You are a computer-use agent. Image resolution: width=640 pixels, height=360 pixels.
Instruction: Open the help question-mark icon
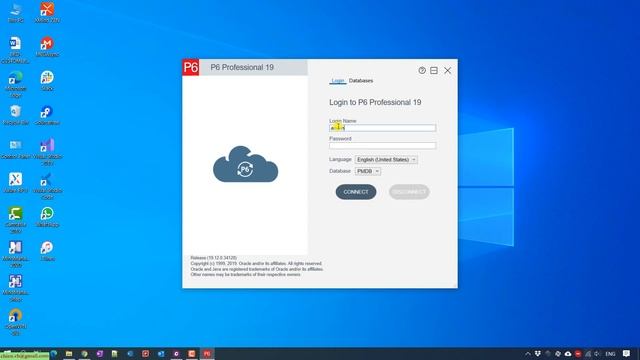pyautogui.click(x=422, y=71)
